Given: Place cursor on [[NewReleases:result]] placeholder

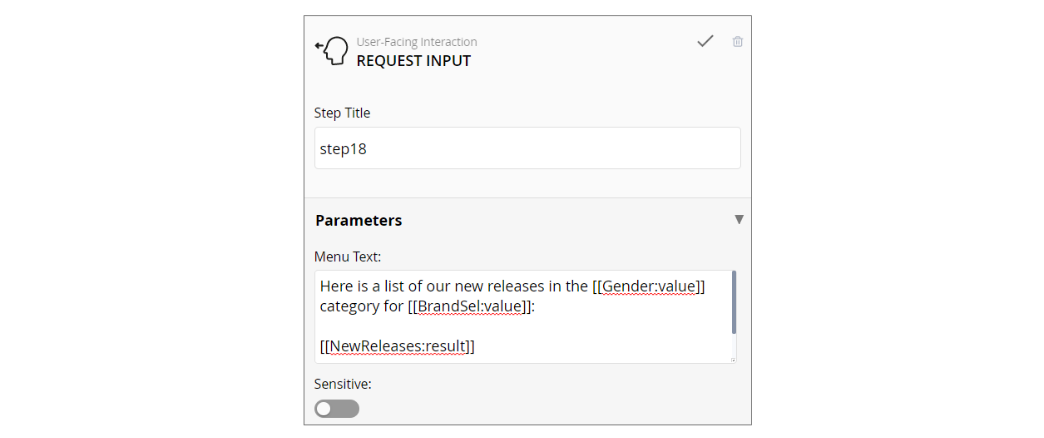Looking at the screenshot, I should coord(397,346).
